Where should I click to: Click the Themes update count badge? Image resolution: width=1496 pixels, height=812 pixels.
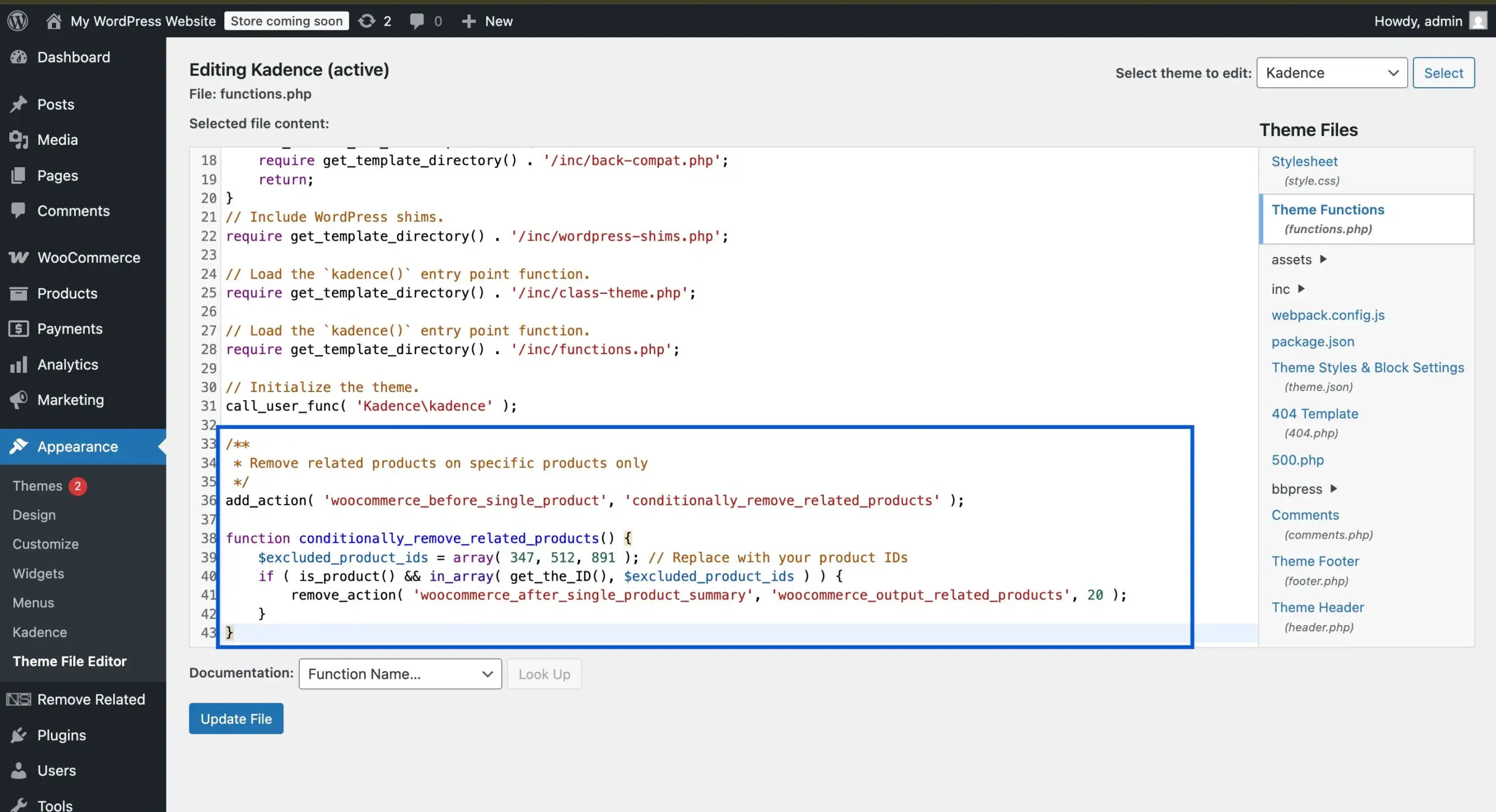coord(77,485)
